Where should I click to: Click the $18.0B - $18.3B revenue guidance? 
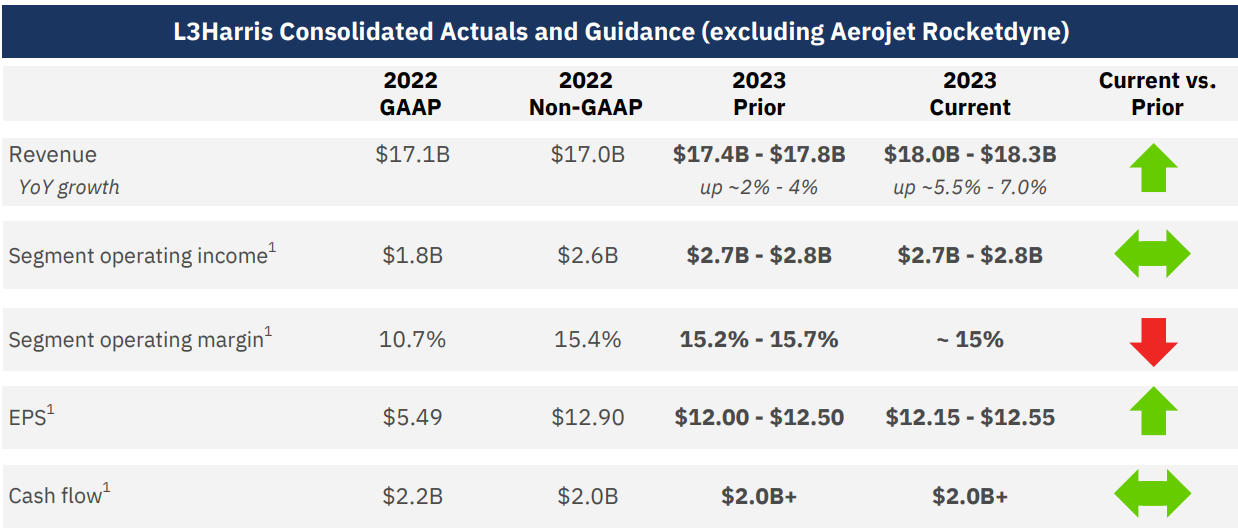click(970, 155)
